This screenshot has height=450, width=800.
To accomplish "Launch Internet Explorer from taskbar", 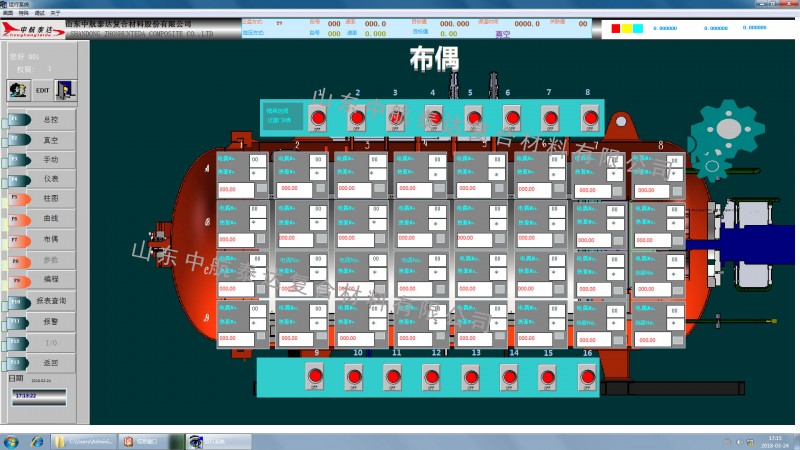I will click(x=37, y=441).
